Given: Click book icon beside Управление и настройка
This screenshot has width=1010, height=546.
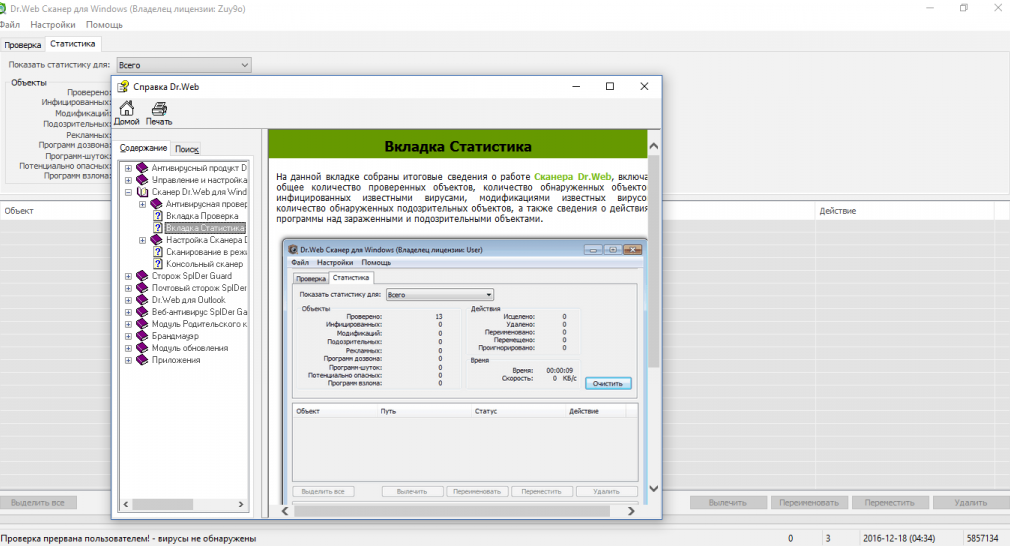Looking at the screenshot, I should click(x=142, y=180).
